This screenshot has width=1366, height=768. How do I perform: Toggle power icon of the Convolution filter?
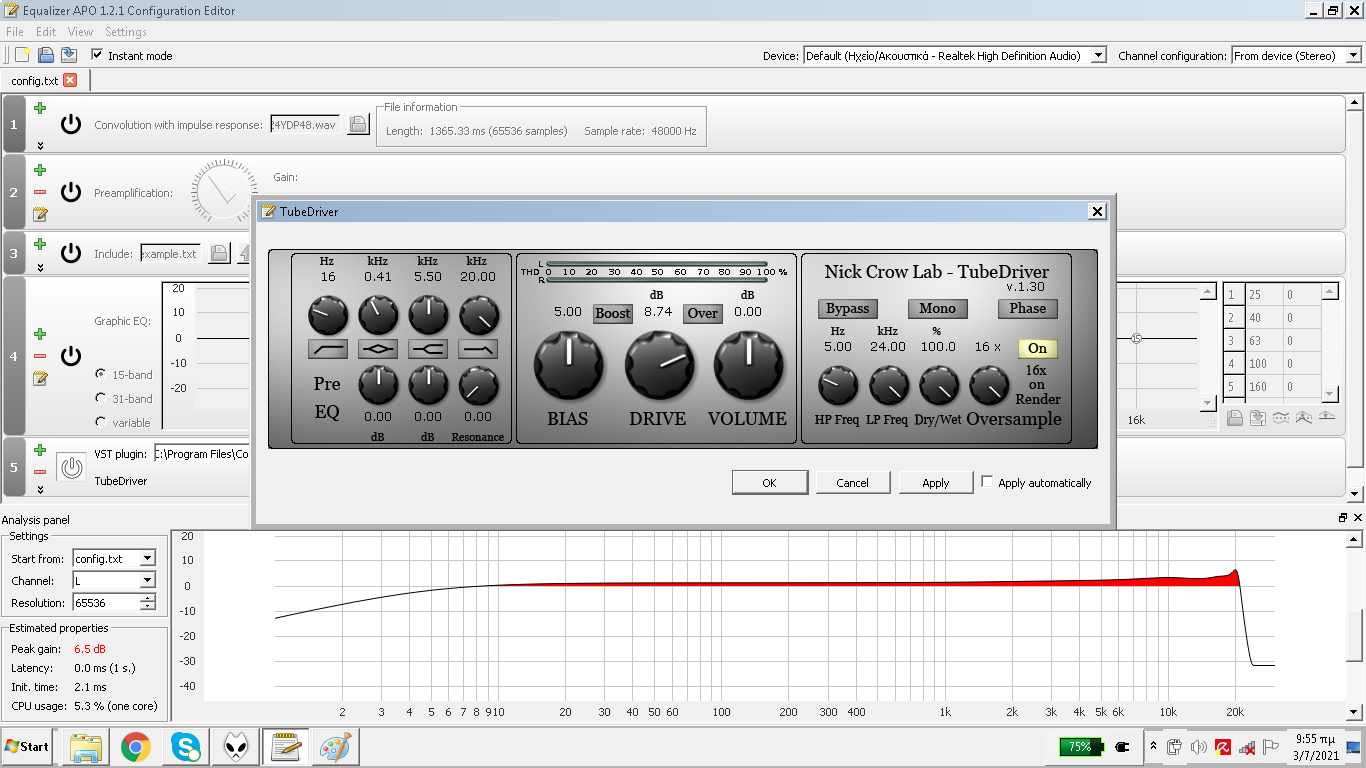[70, 124]
